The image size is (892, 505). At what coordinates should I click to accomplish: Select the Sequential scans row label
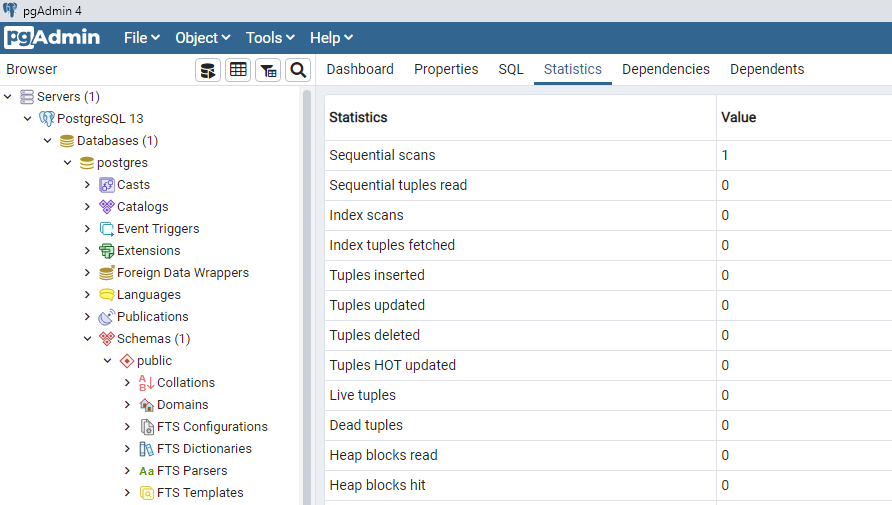pyautogui.click(x=382, y=155)
